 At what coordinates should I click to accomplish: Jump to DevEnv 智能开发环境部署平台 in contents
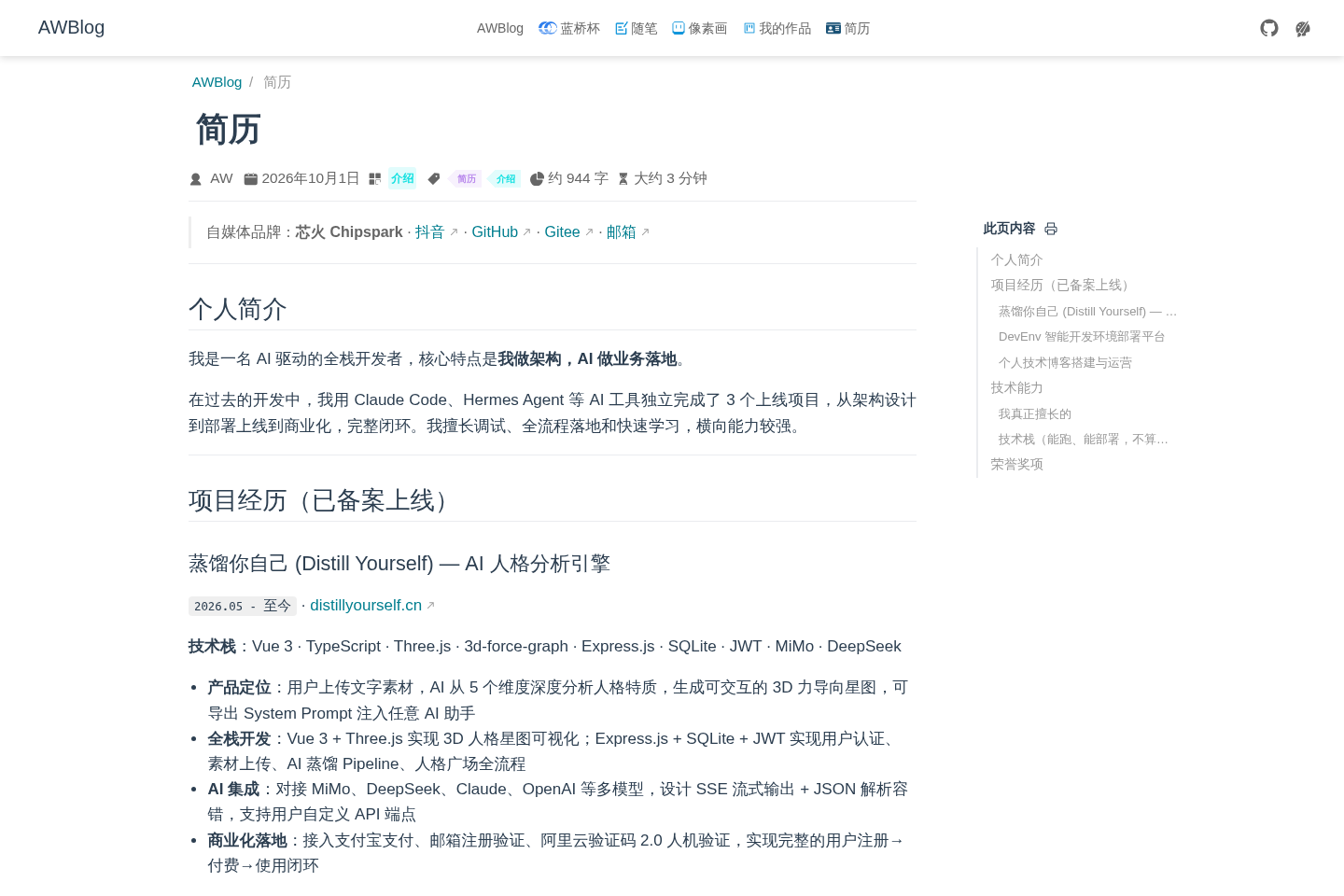pyautogui.click(x=1081, y=336)
